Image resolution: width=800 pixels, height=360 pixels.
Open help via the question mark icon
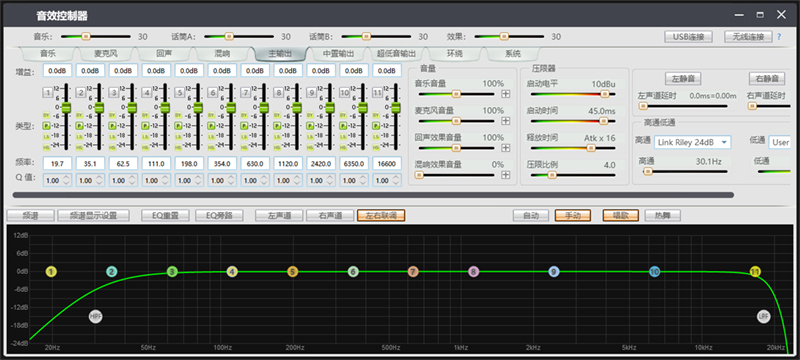(779, 37)
